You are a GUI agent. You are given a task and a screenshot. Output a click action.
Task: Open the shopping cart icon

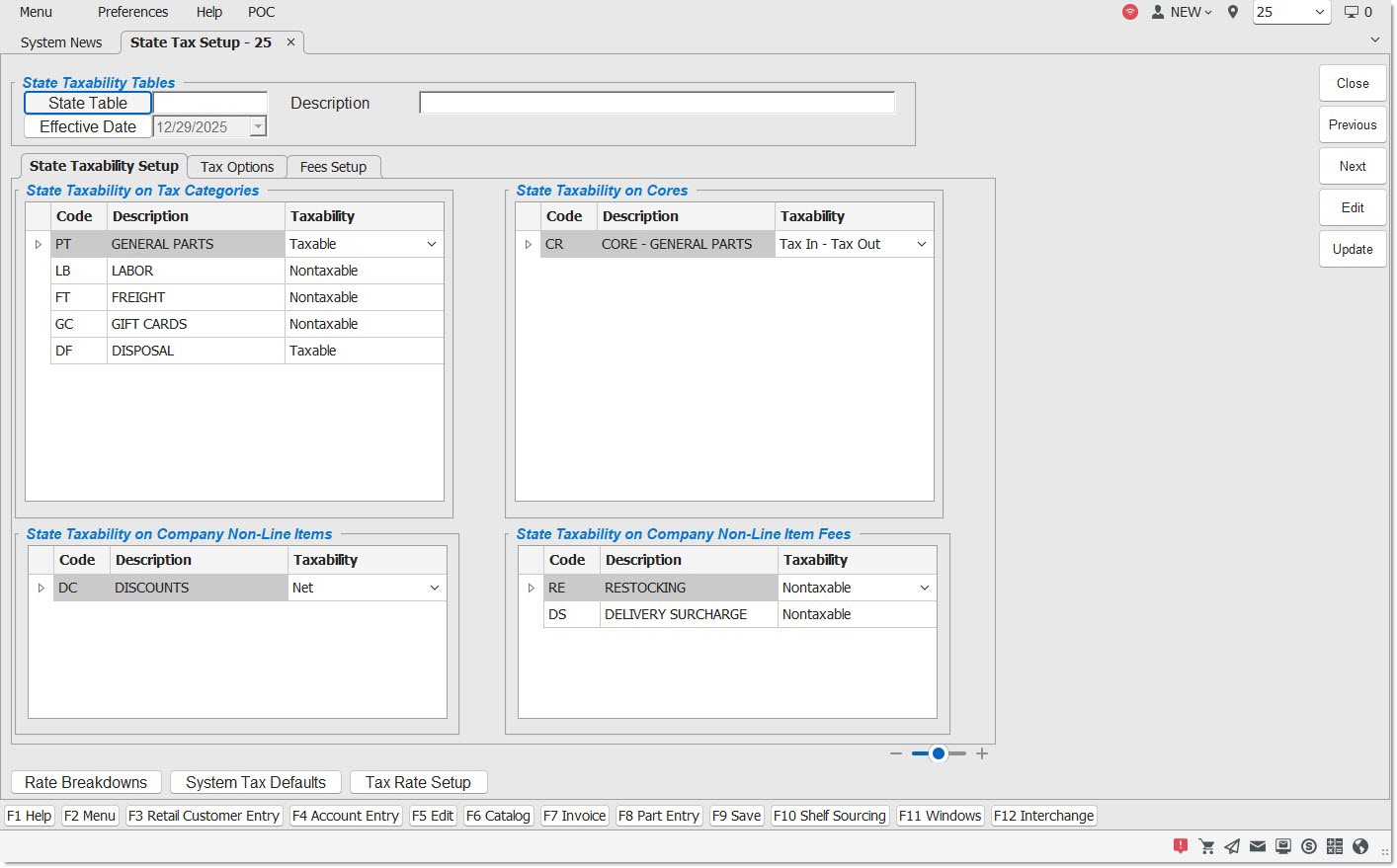click(1206, 846)
